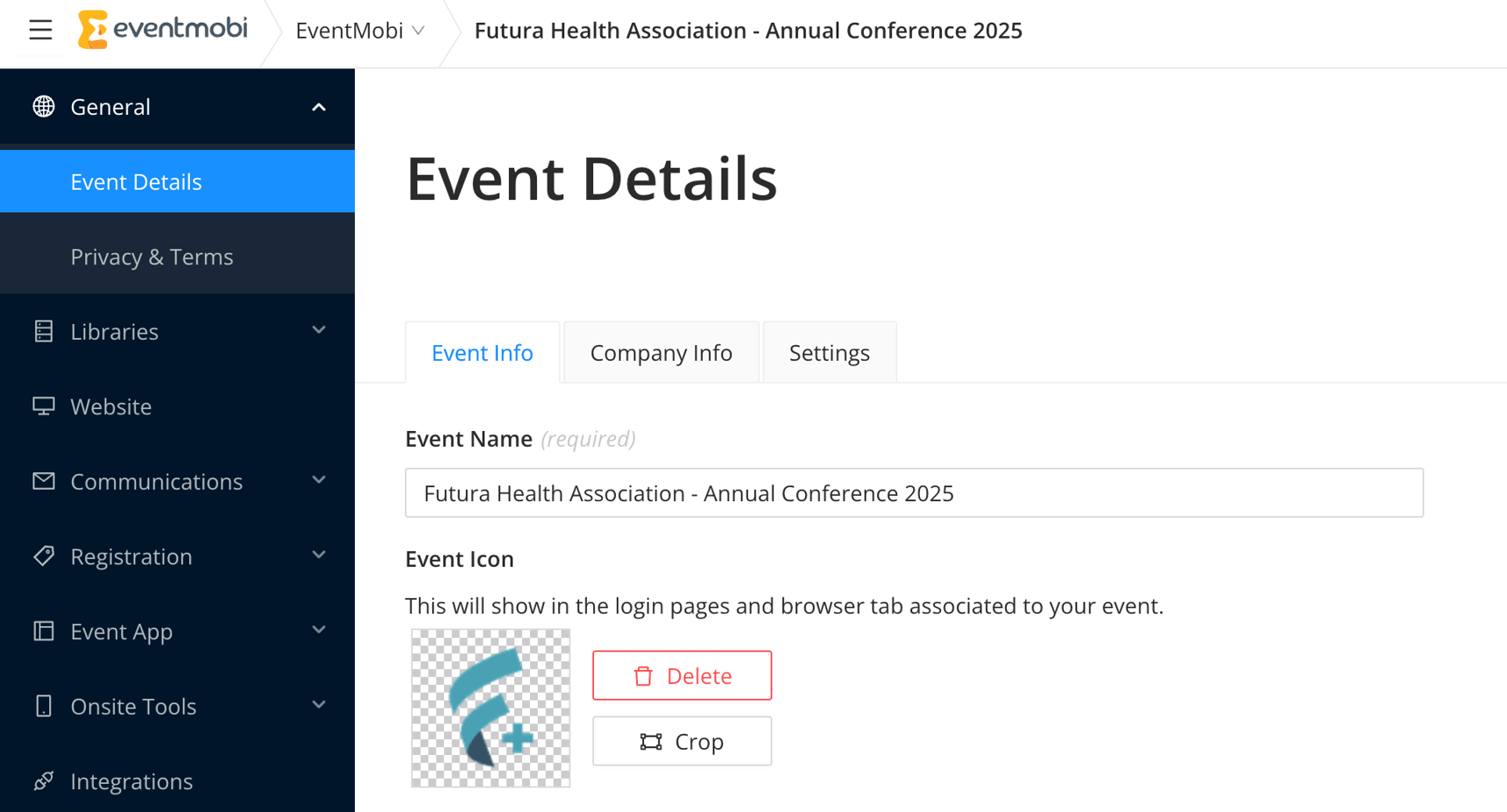The width and height of the screenshot is (1507, 812).
Task: Click the General globe icon
Action: [x=43, y=106]
